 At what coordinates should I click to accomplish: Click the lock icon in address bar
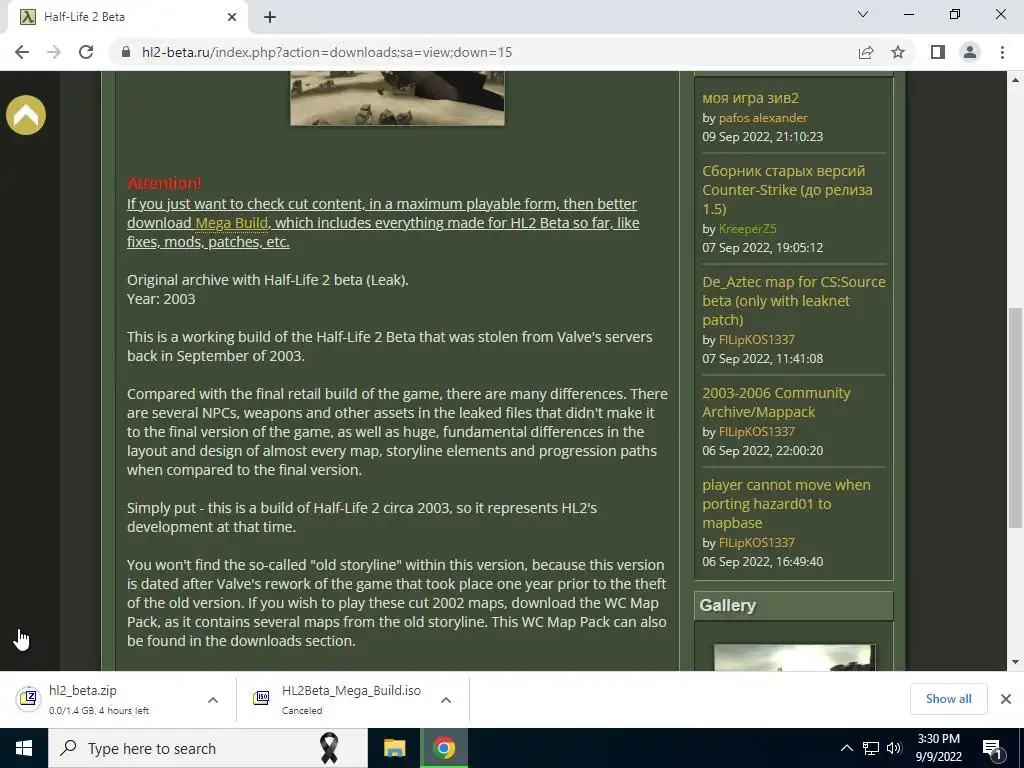[127, 52]
